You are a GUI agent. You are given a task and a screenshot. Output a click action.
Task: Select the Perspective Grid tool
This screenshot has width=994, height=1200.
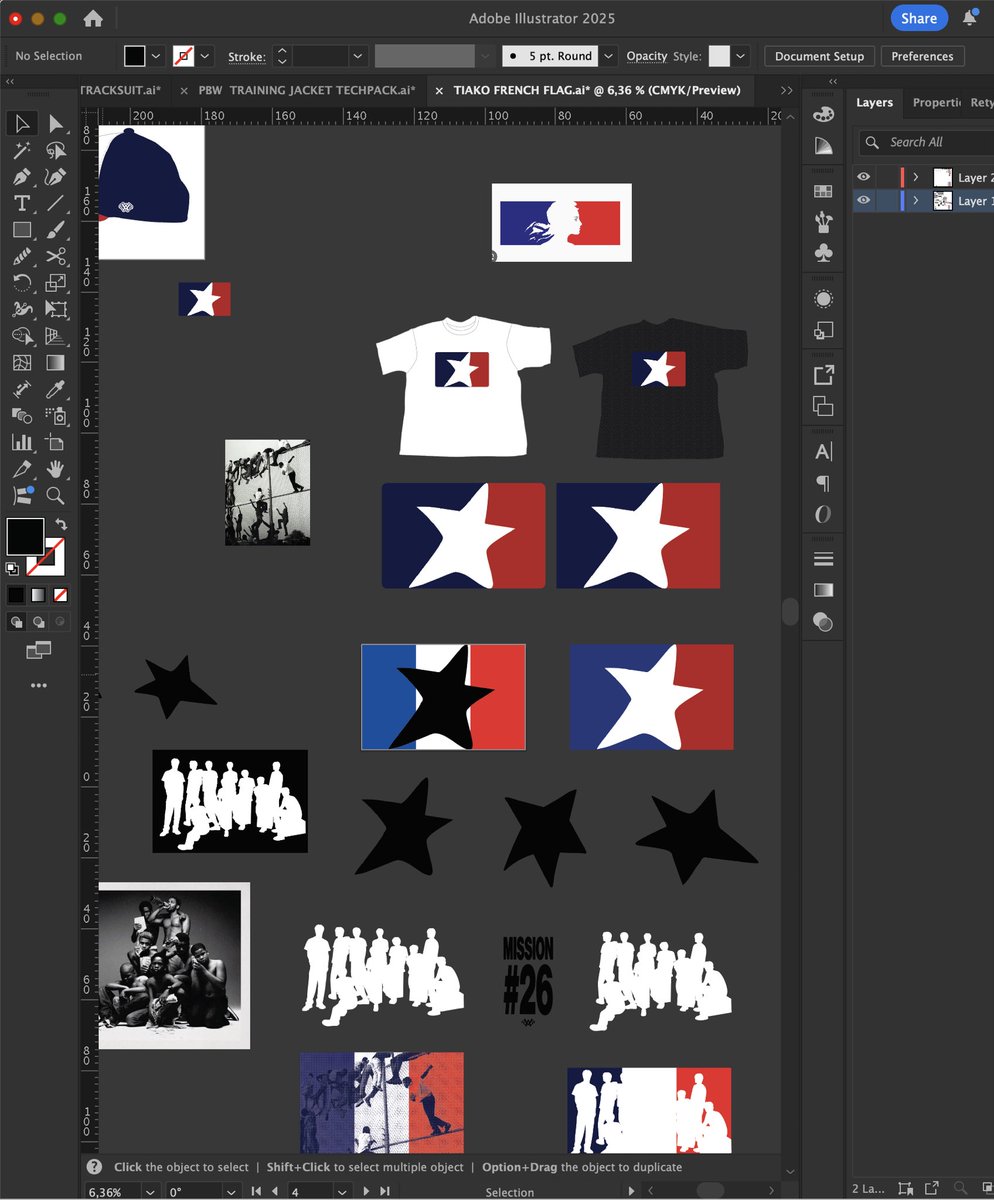[56, 336]
